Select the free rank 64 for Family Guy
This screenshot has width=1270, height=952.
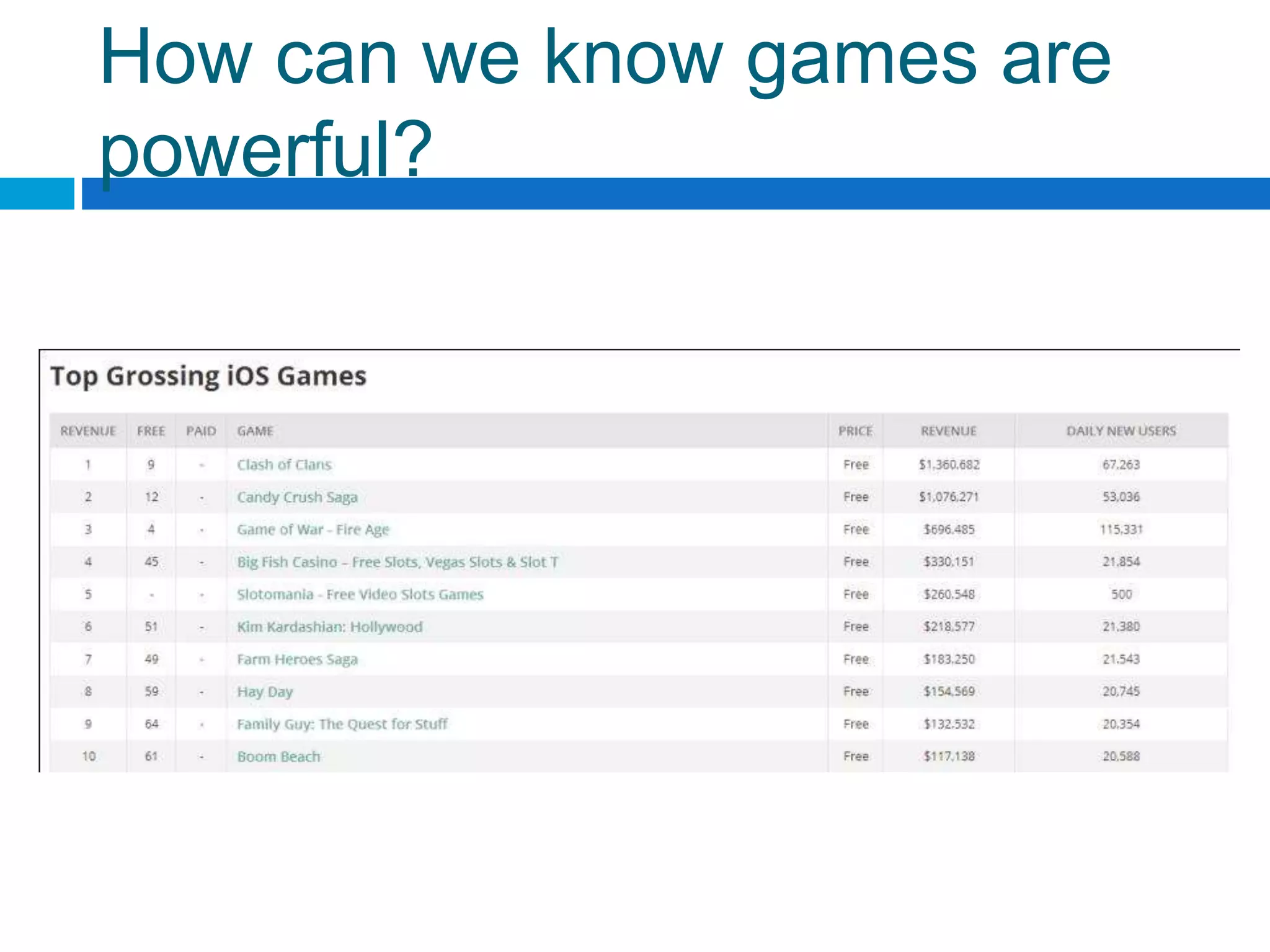click(151, 724)
